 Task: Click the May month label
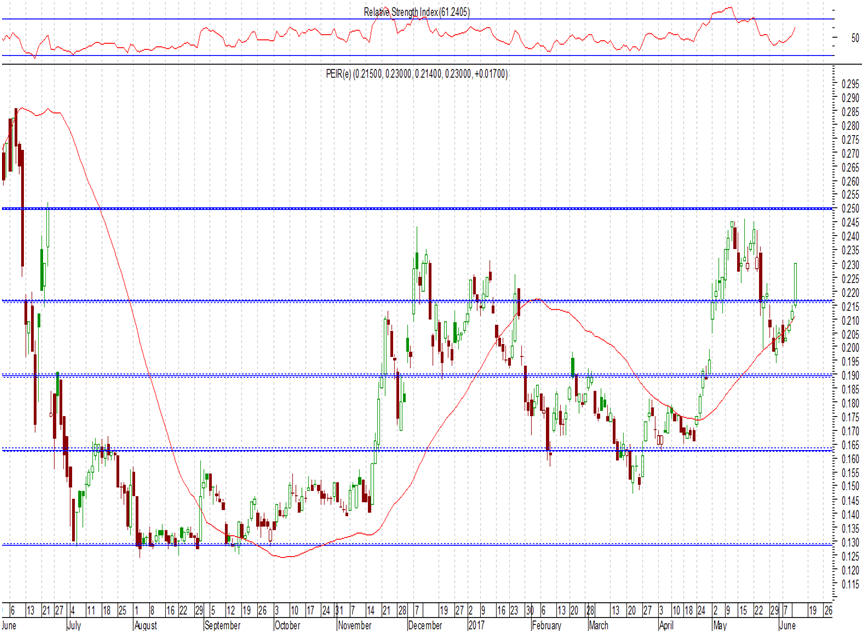coord(720,626)
